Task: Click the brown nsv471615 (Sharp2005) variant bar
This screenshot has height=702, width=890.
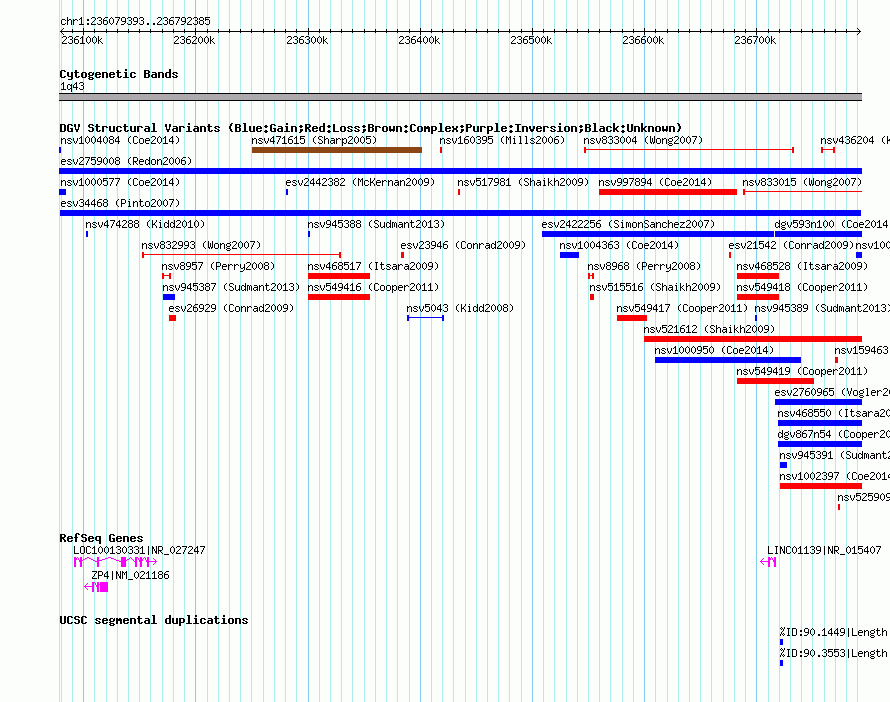Action: click(337, 150)
